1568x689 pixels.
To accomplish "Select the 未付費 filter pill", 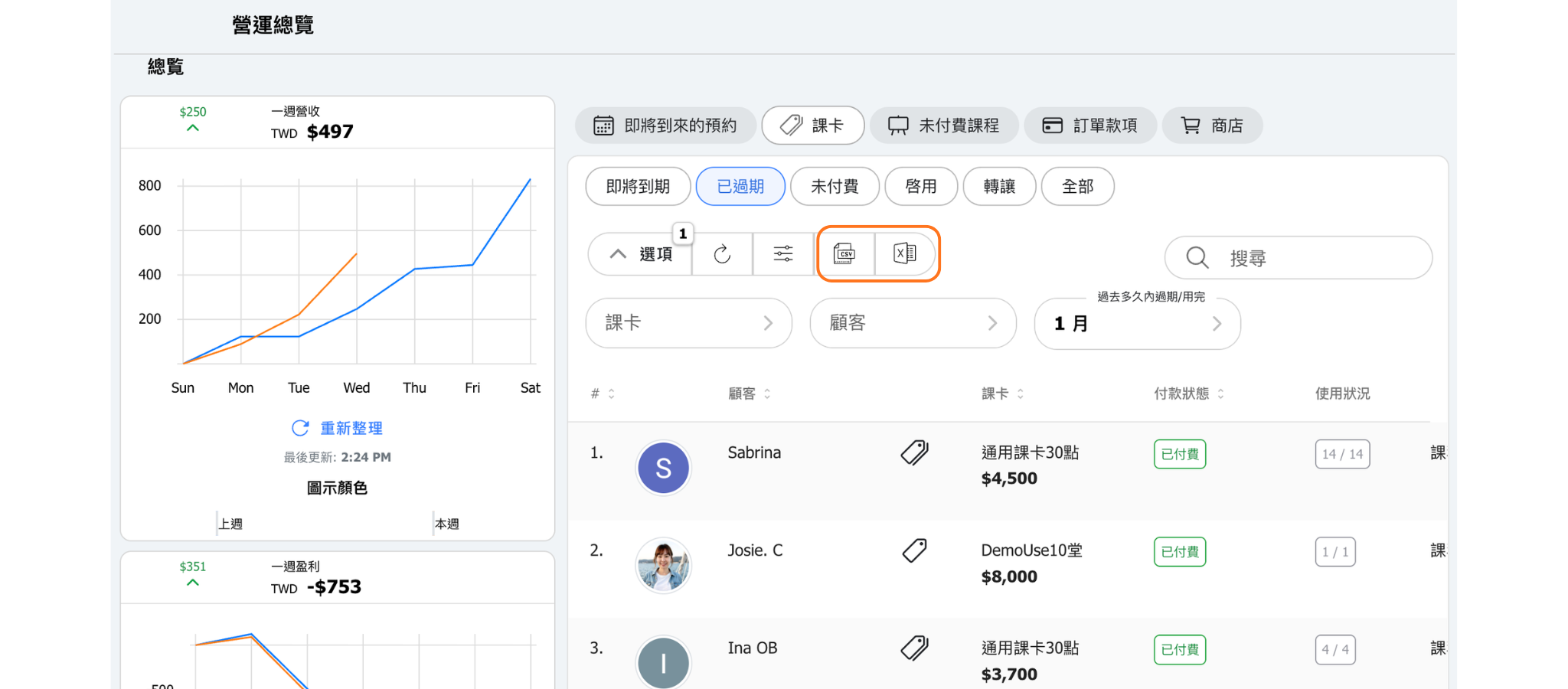I will click(x=834, y=187).
